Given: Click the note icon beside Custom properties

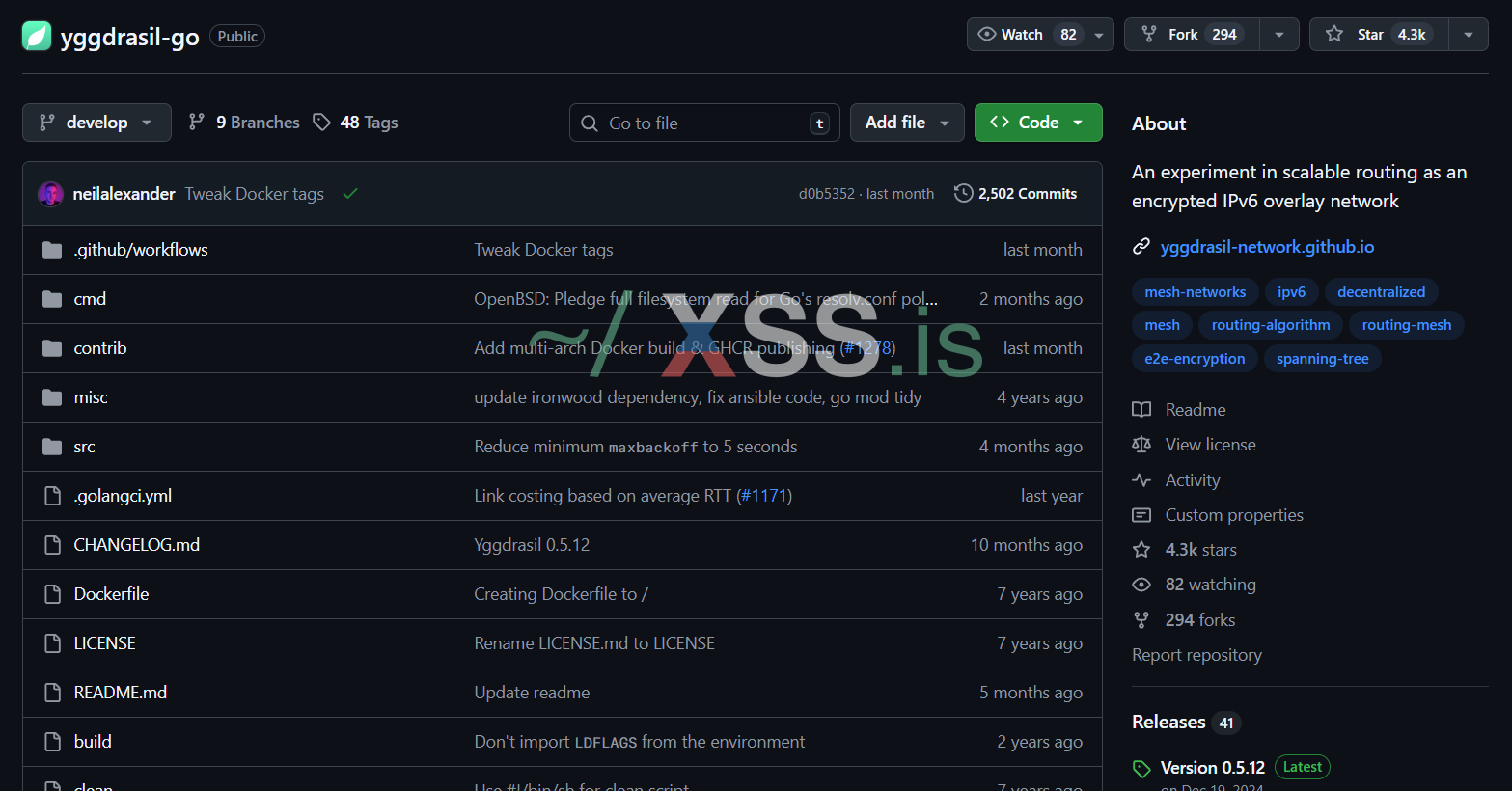Looking at the screenshot, I should (x=1141, y=515).
